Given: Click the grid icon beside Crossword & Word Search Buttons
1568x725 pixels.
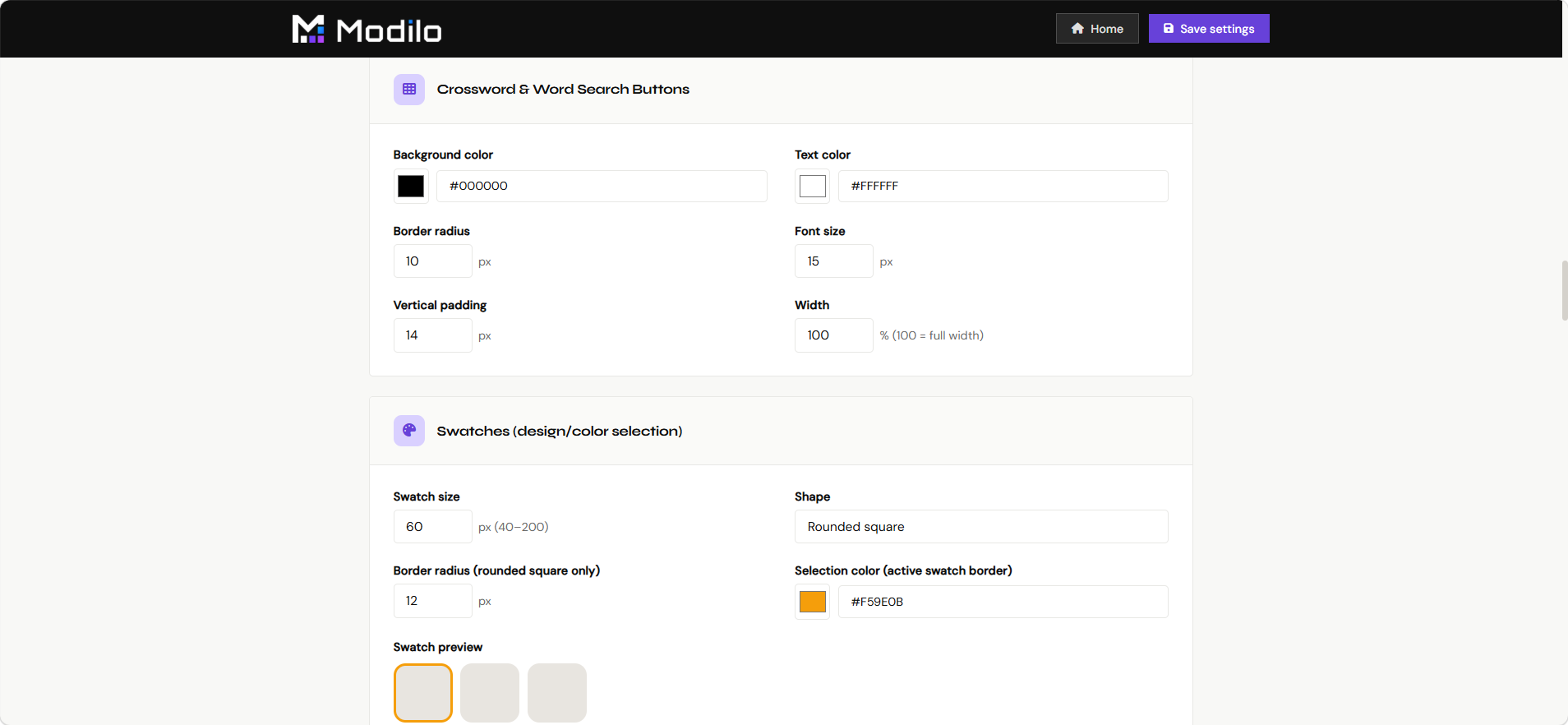Looking at the screenshot, I should coord(409,89).
